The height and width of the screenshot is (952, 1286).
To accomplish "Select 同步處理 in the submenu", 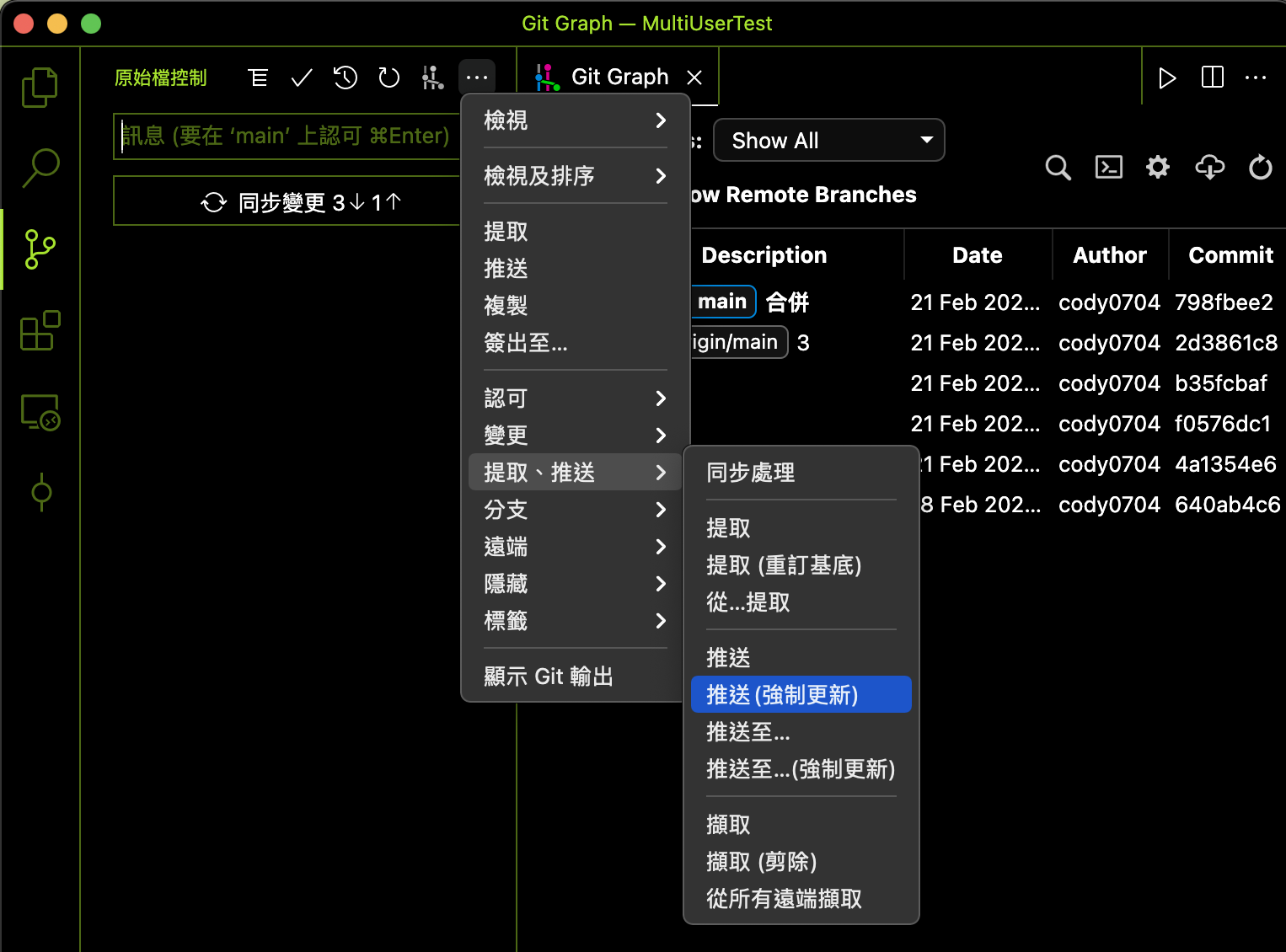I will point(801,473).
